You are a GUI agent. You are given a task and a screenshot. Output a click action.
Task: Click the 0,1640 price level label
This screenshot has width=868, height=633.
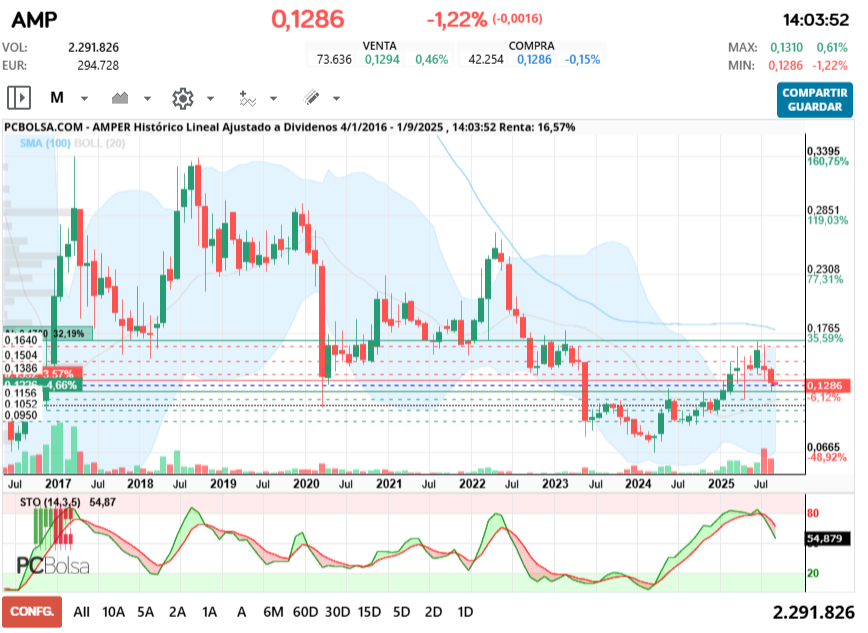(x=21, y=340)
